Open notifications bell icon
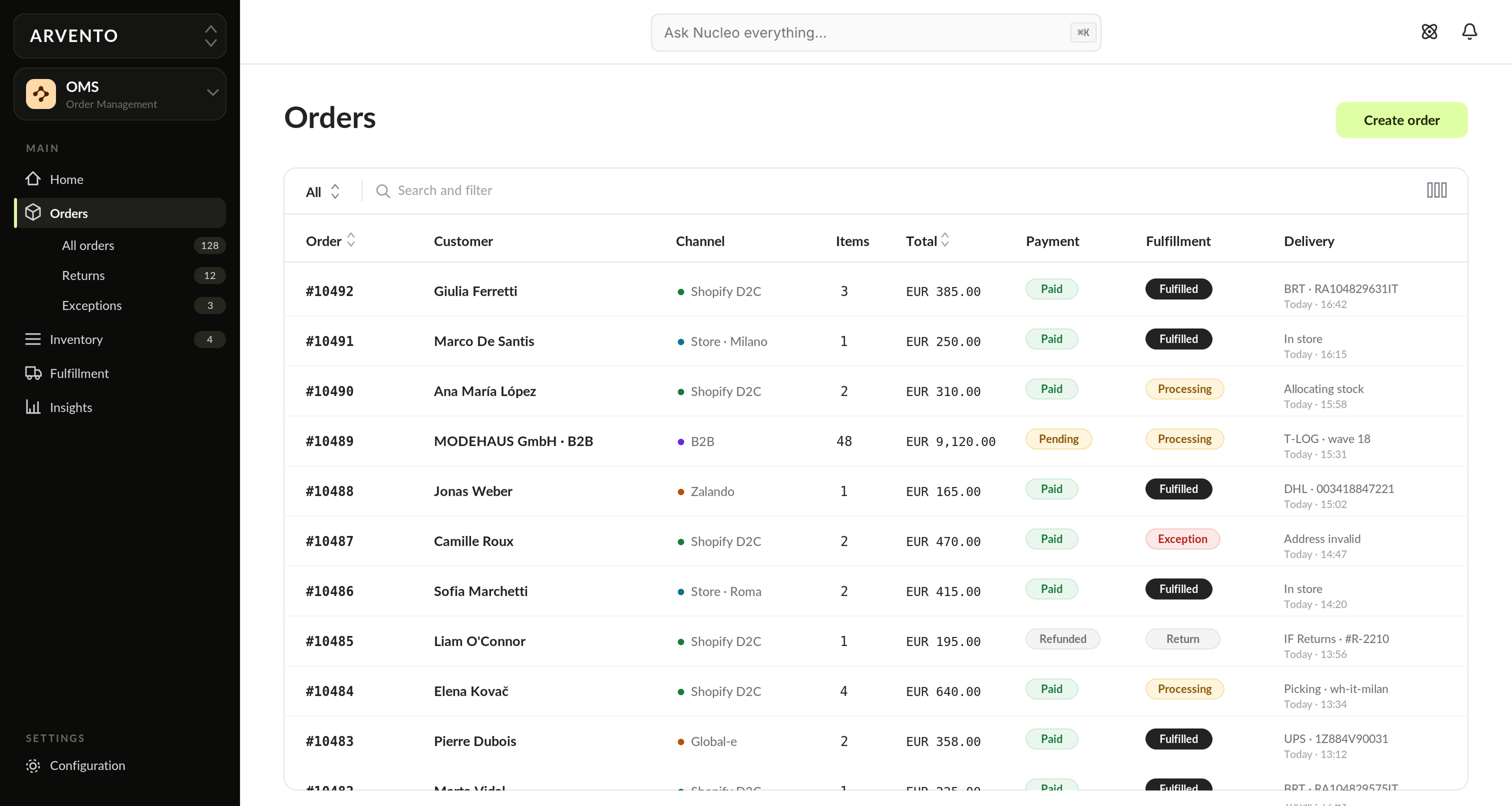1512x806 pixels. pyautogui.click(x=1469, y=31)
